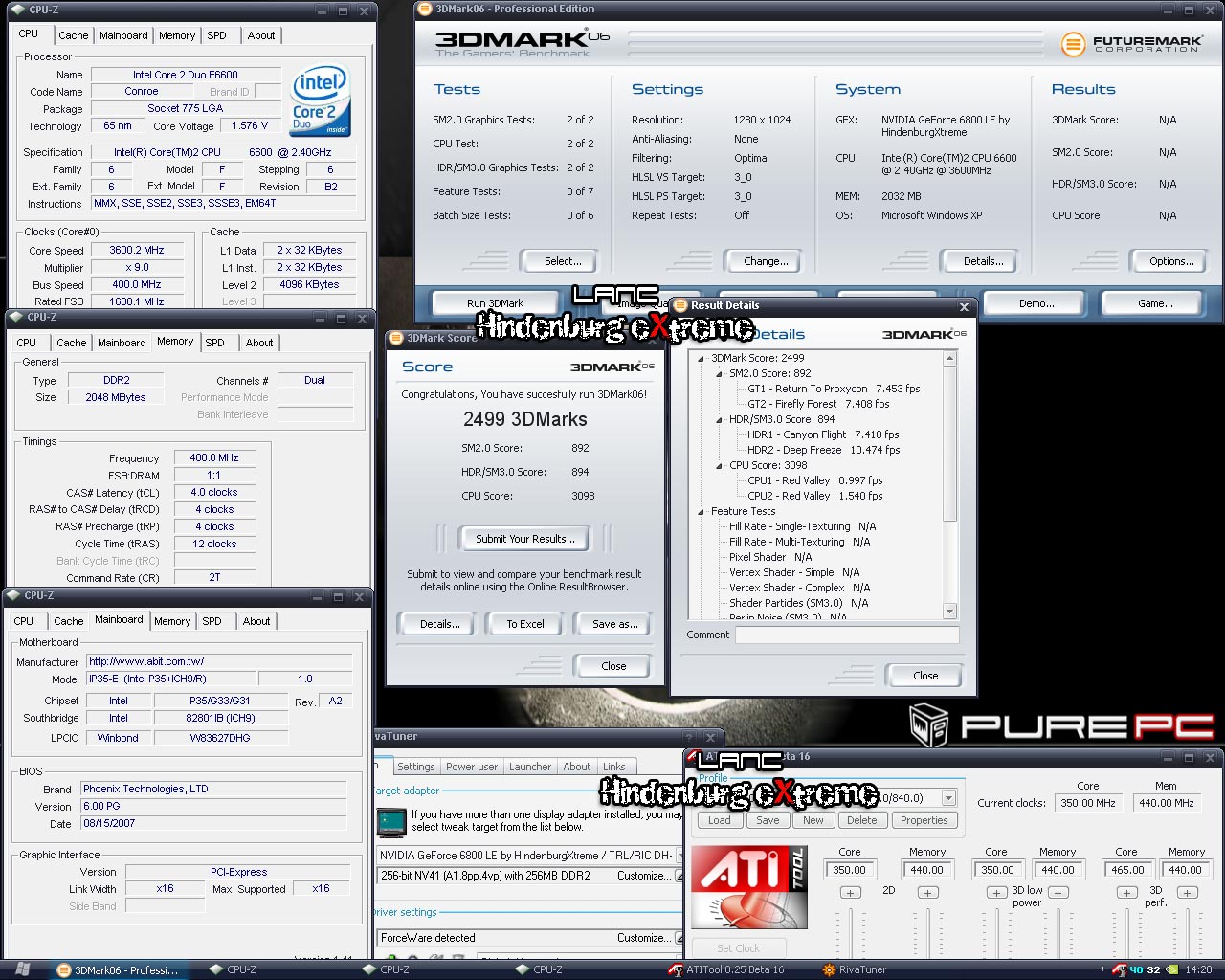Show hidden system tray icons arrow

coord(1102,969)
